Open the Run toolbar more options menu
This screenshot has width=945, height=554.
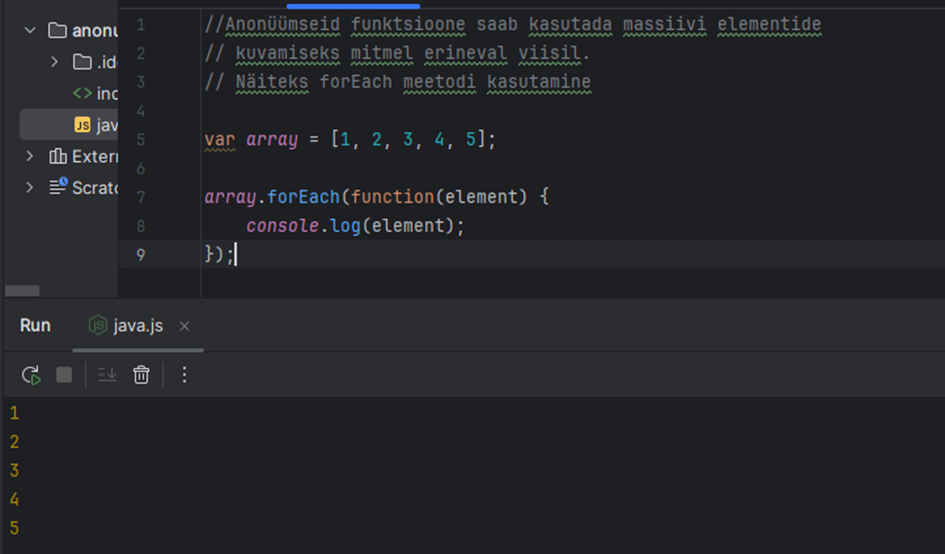tap(184, 375)
